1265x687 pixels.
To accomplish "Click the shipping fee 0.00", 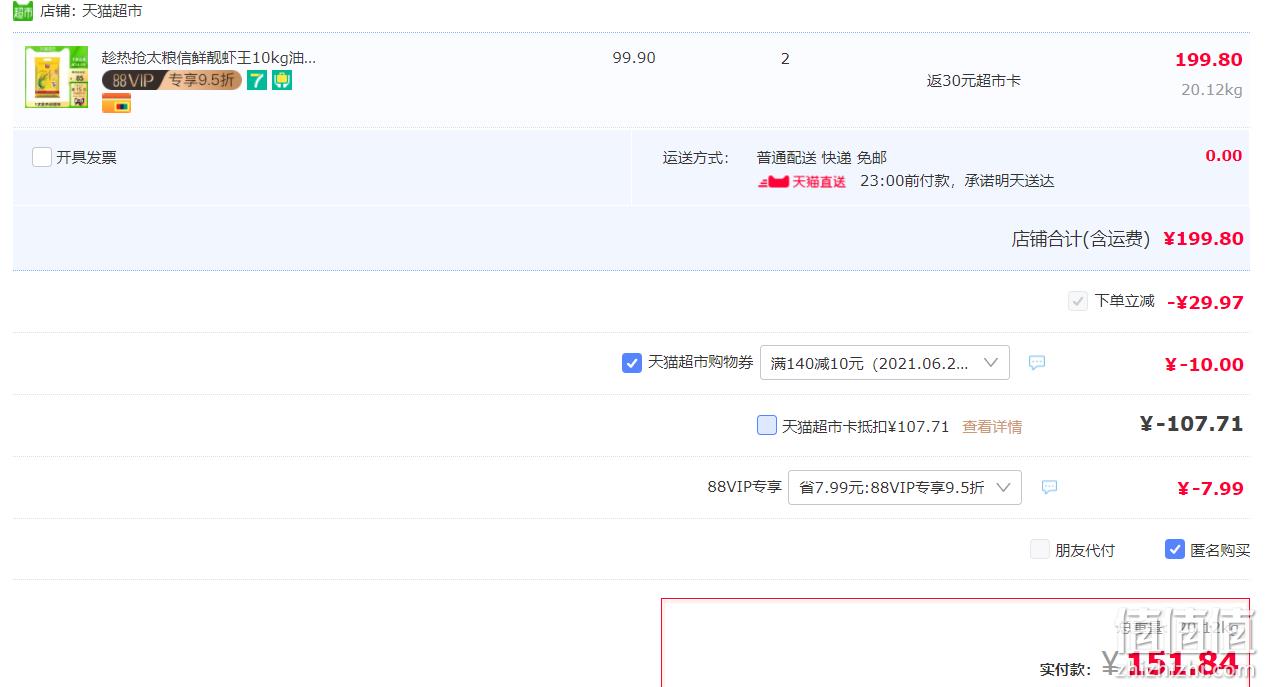I will tap(1224, 156).
